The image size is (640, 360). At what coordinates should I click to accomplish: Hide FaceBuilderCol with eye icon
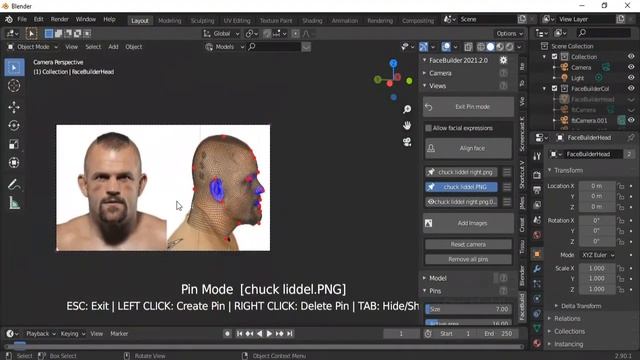631,88
